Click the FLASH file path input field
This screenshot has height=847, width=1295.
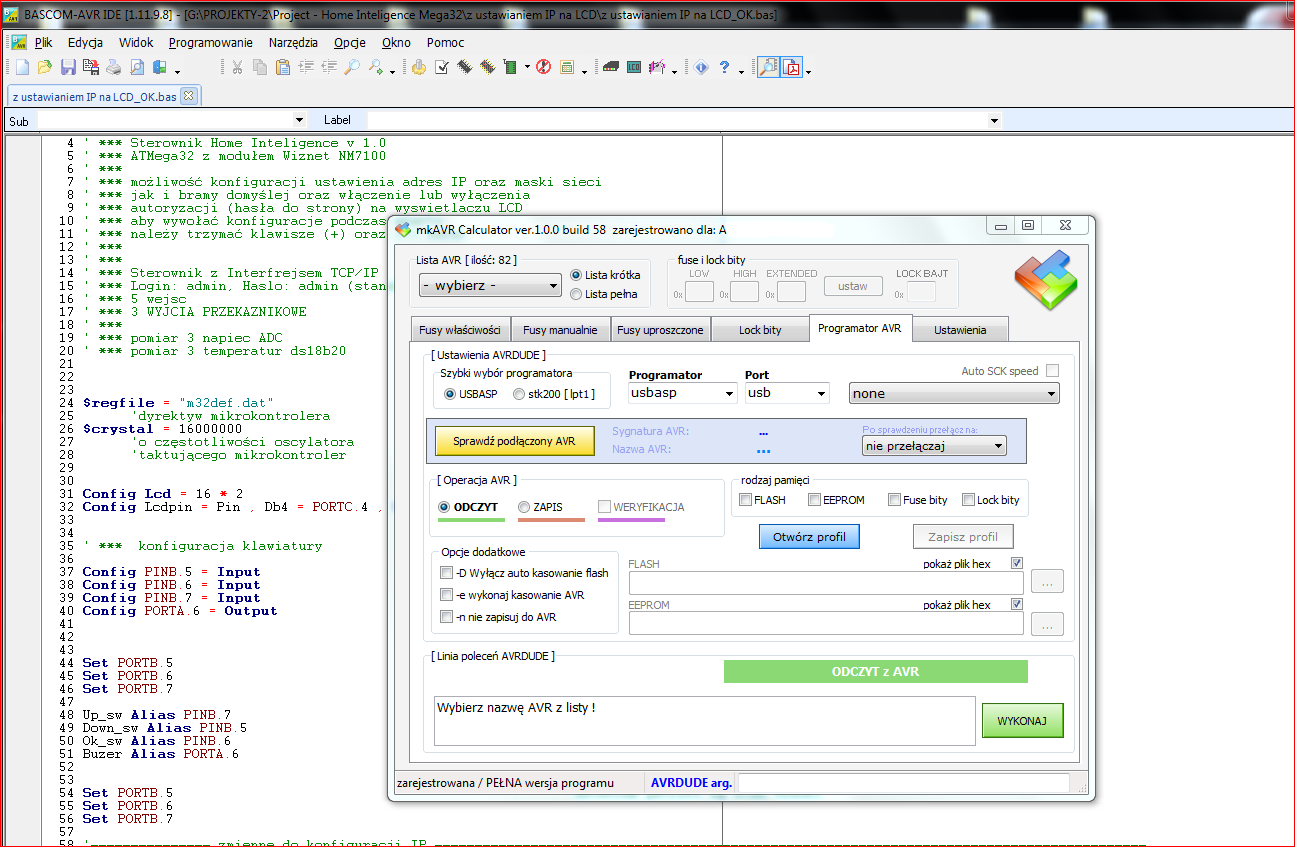826,582
